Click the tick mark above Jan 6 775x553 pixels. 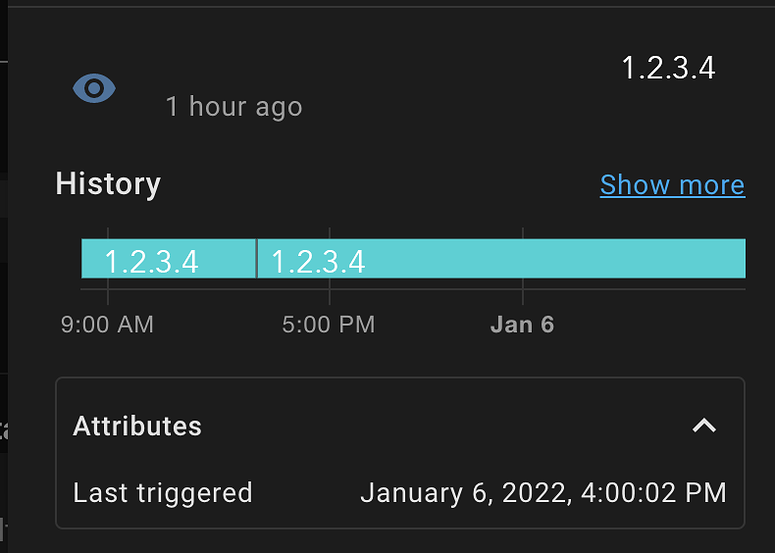[522, 233]
